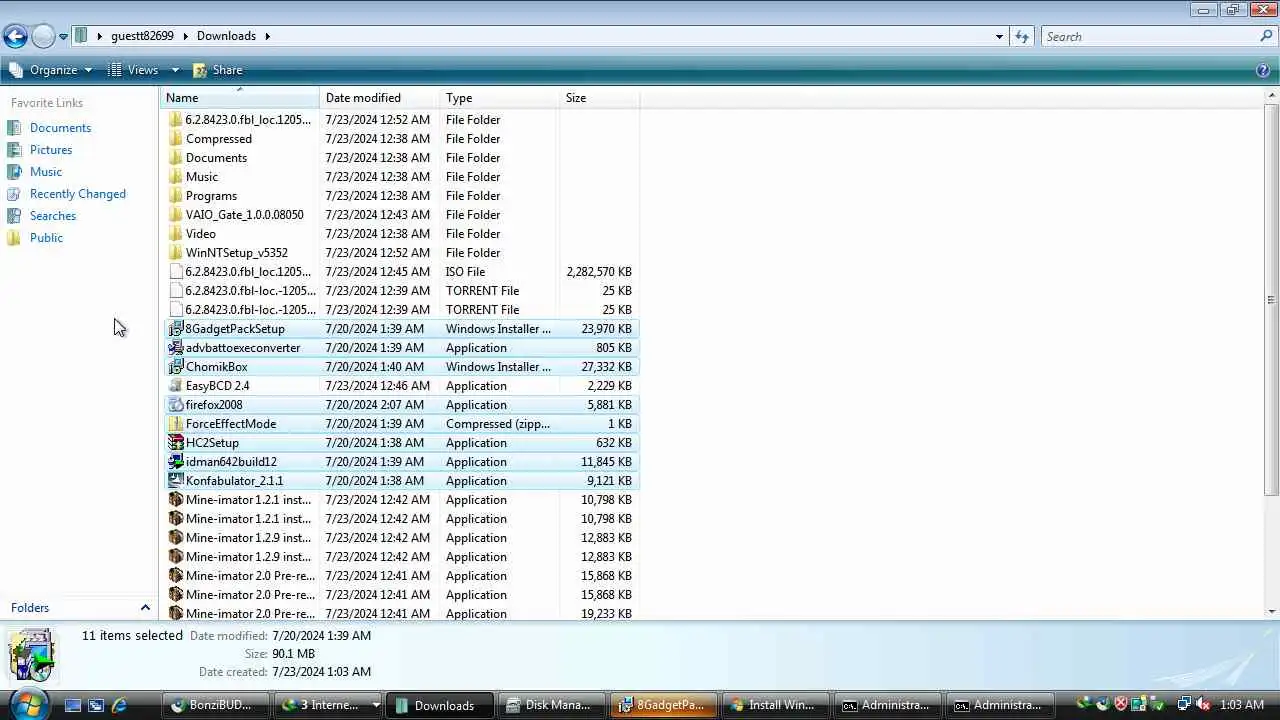Expand the Folders pane chevron
Screen dimensions: 1280x720
click(145, 608)
